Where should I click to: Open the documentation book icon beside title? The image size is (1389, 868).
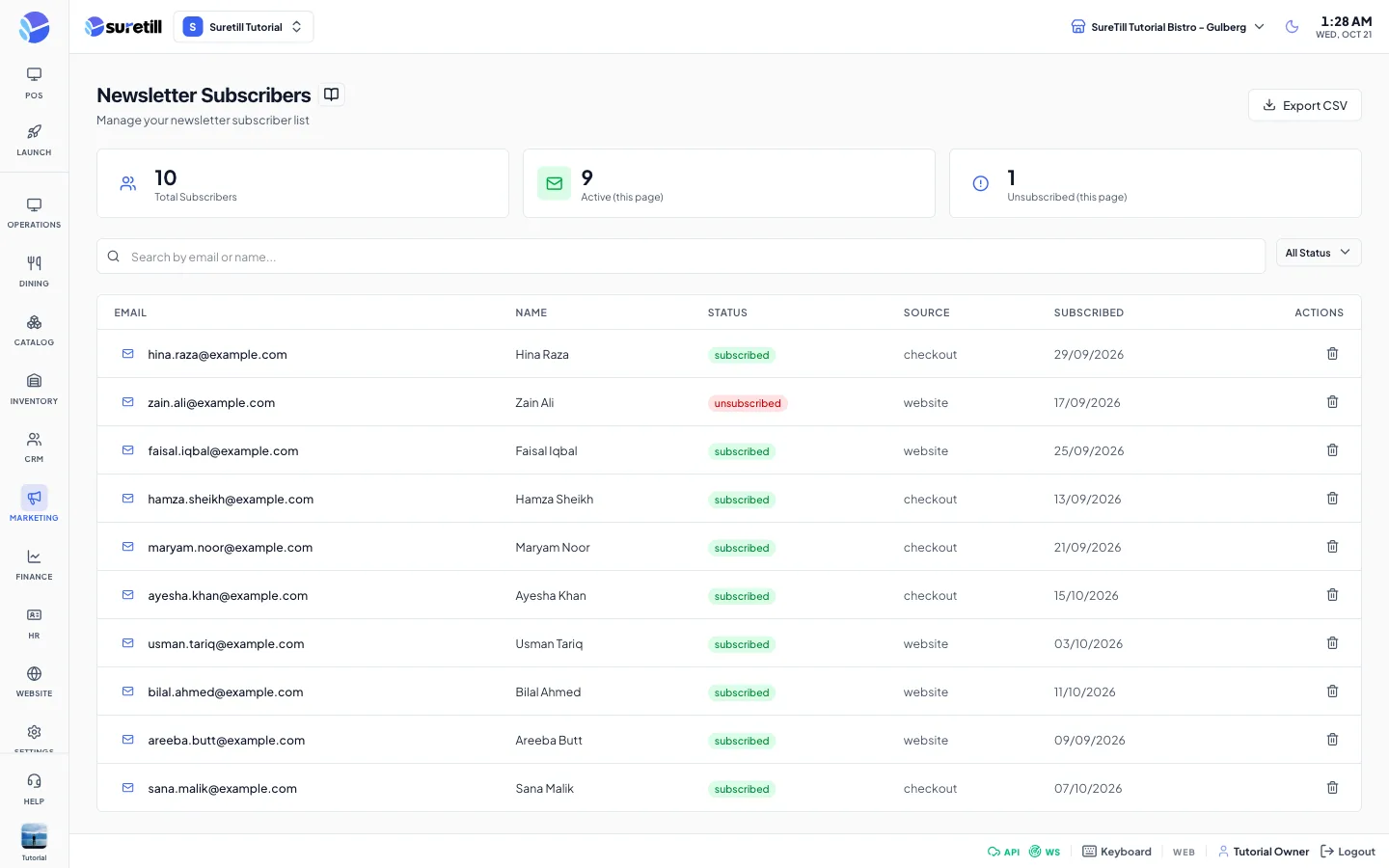(331, 95)
